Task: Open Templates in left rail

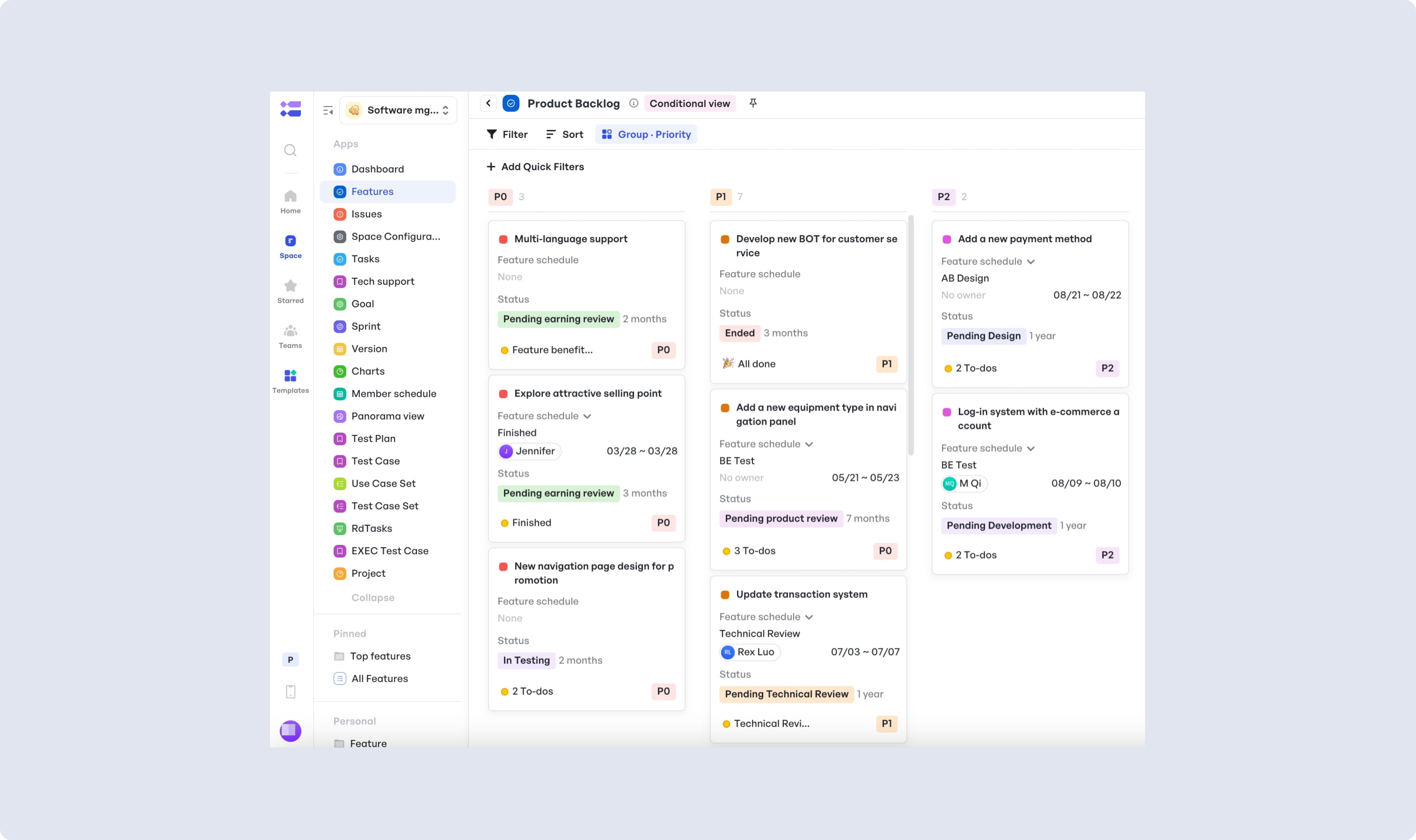Action: pos(290,382)
